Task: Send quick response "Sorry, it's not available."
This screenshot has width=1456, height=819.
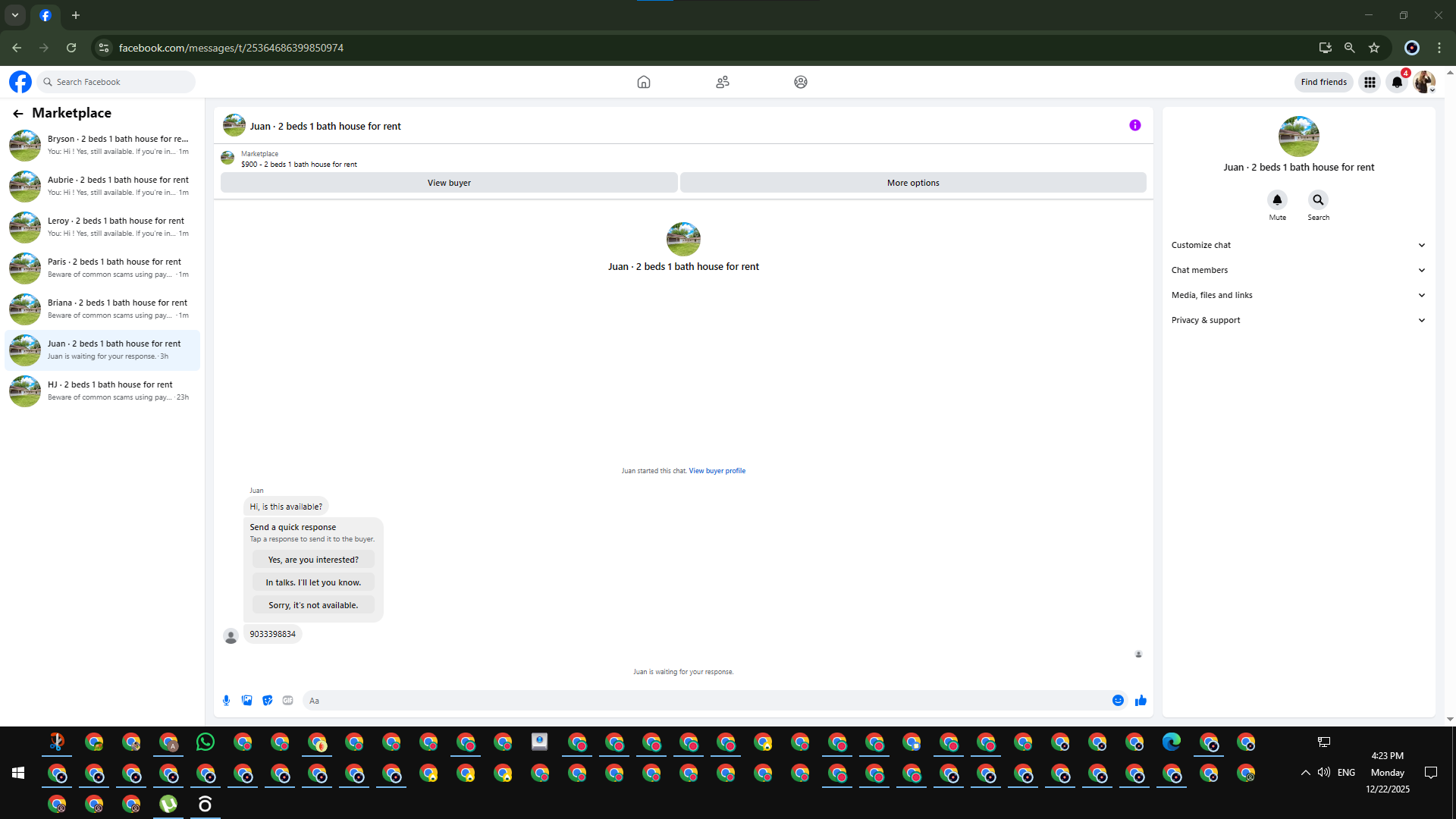Action: pyautogui.click(x=313, y=605)
